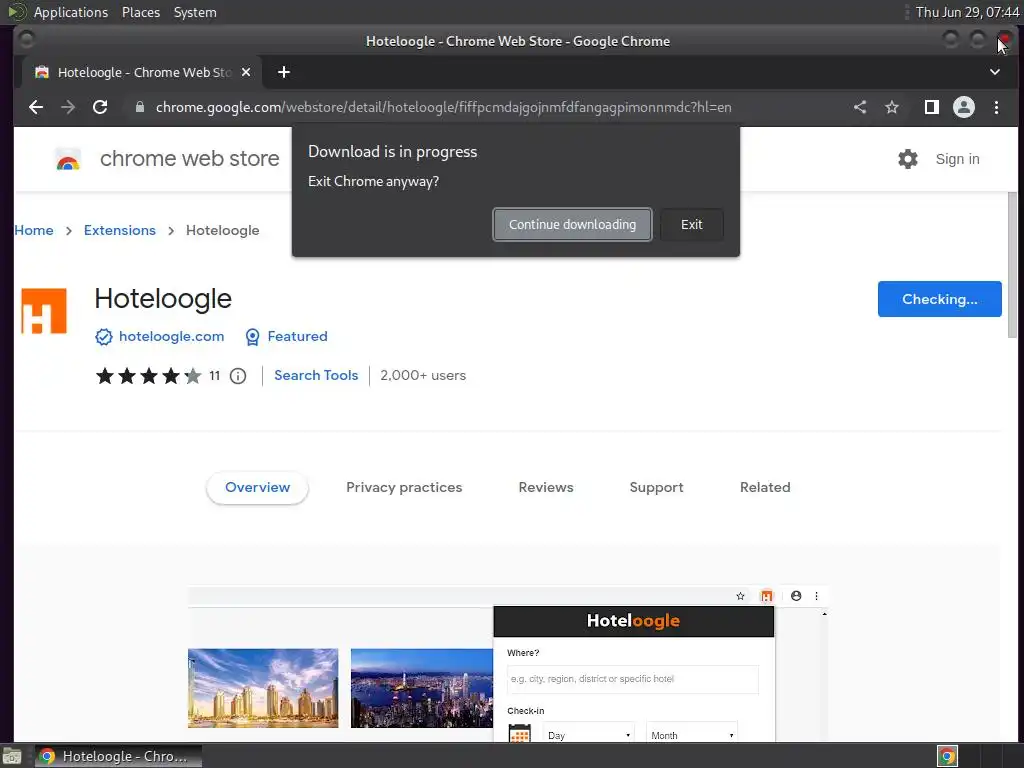Click the calendar icon beside Check-in
Viewport: 1024px width, 768px height.
pyautogui.click(x=520, y=733)
